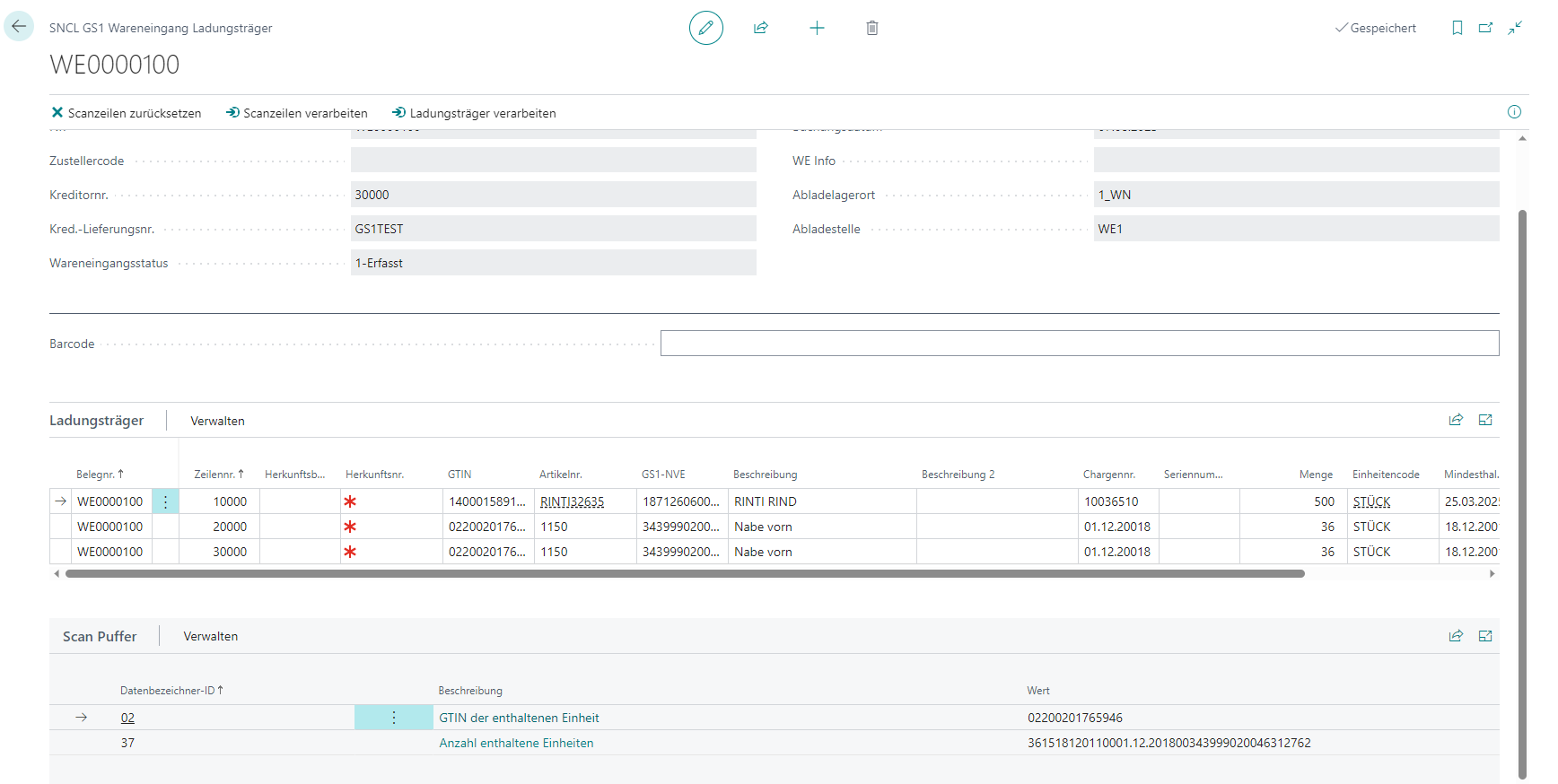Screen dimensions: 1558x784
Task: Share the Scan Puffer list
Action: click(x=1456, y=636)
